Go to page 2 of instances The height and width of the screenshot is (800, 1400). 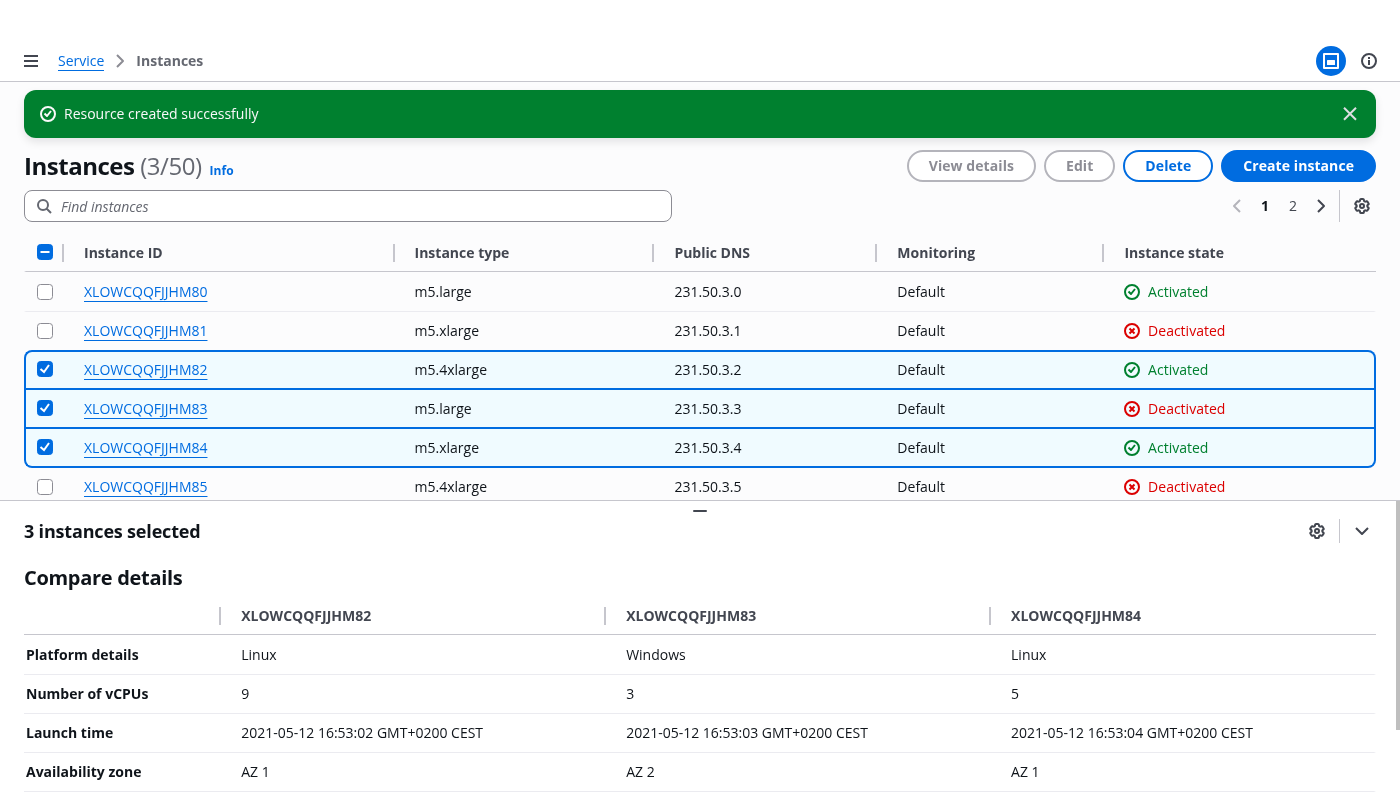pos(1292,206)
